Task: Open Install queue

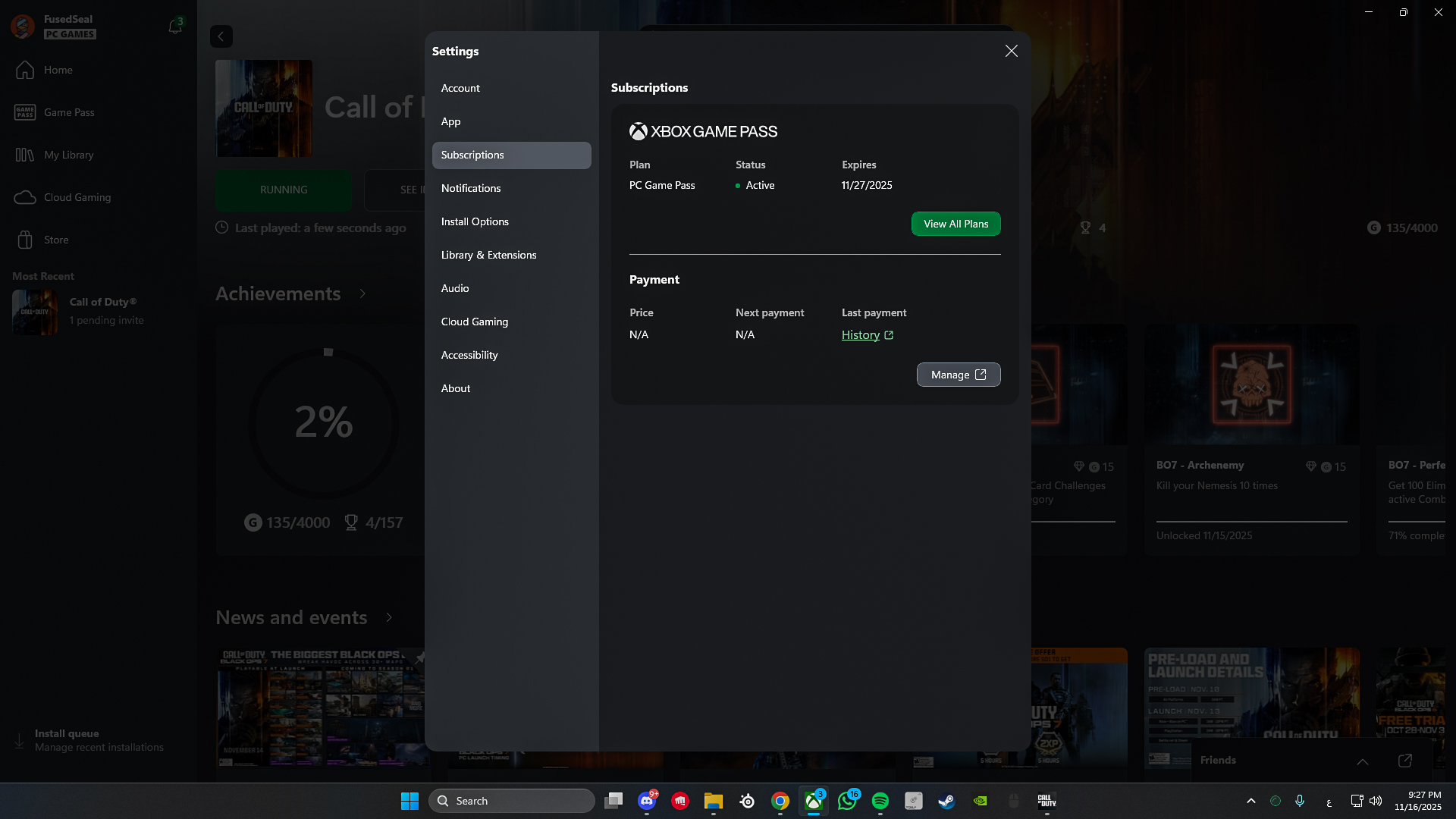Action: 99,740
